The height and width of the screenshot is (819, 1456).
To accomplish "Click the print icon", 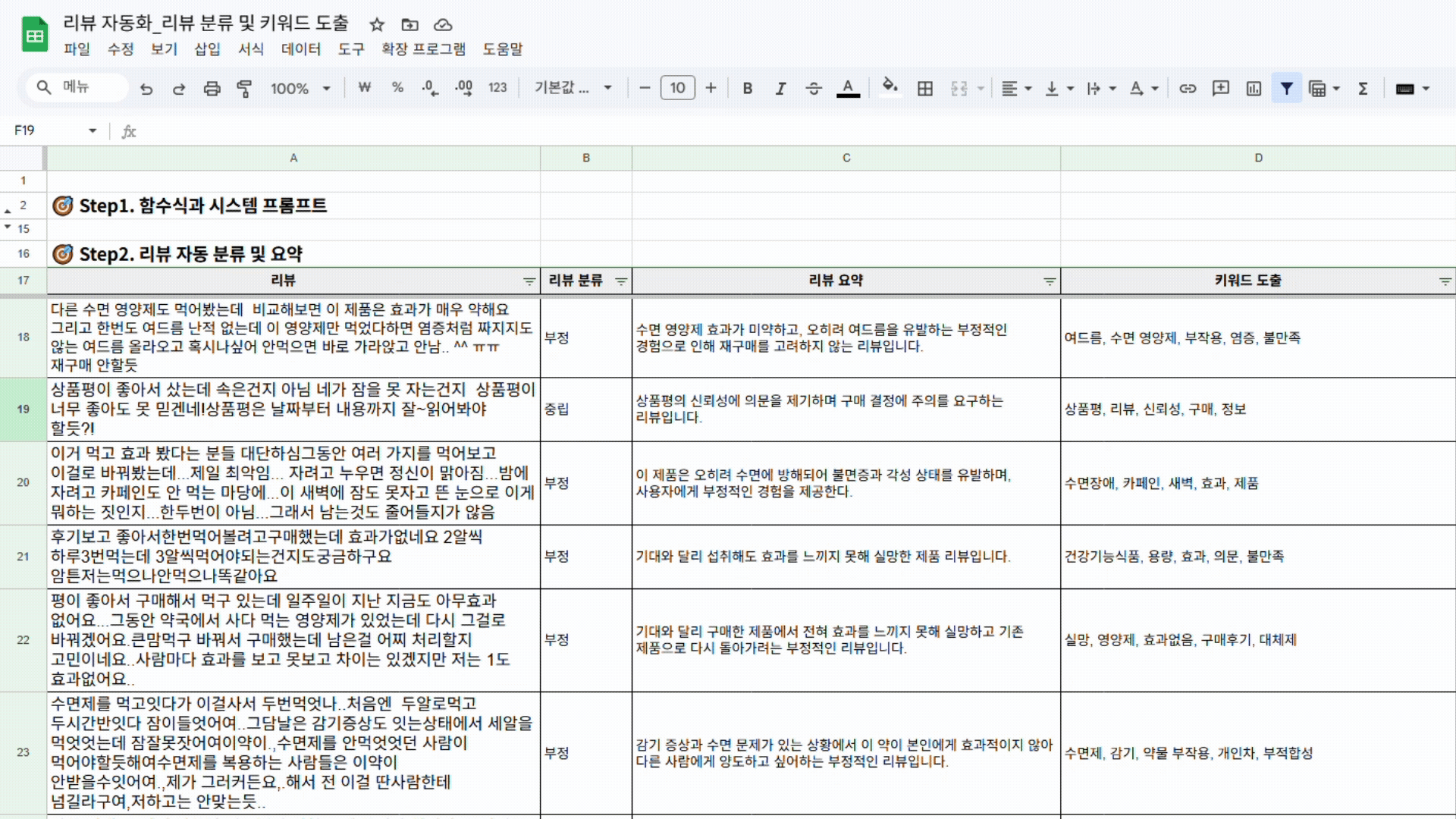I will [x=212, y=89].
